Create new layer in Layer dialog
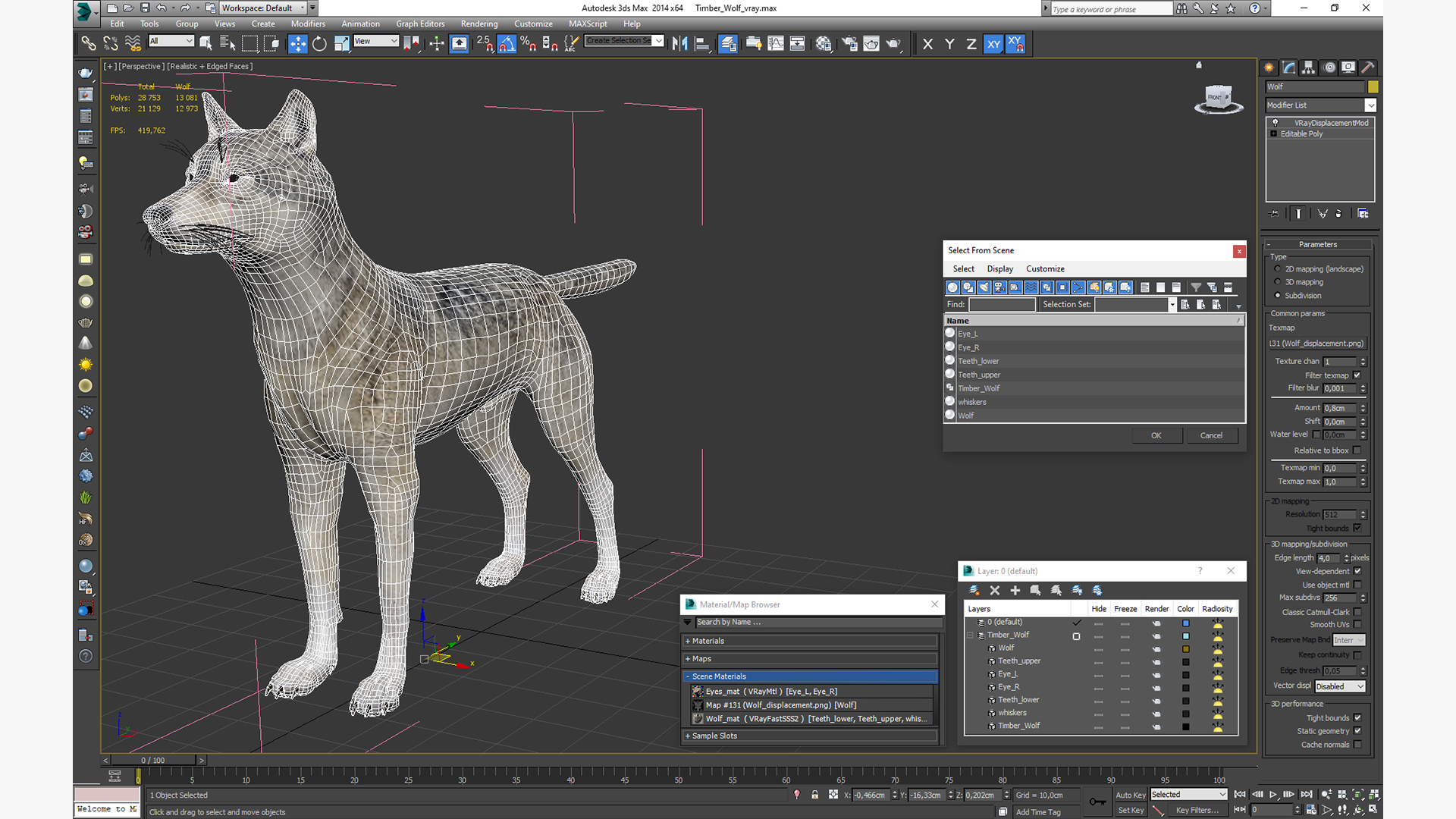 pos(974,590)
